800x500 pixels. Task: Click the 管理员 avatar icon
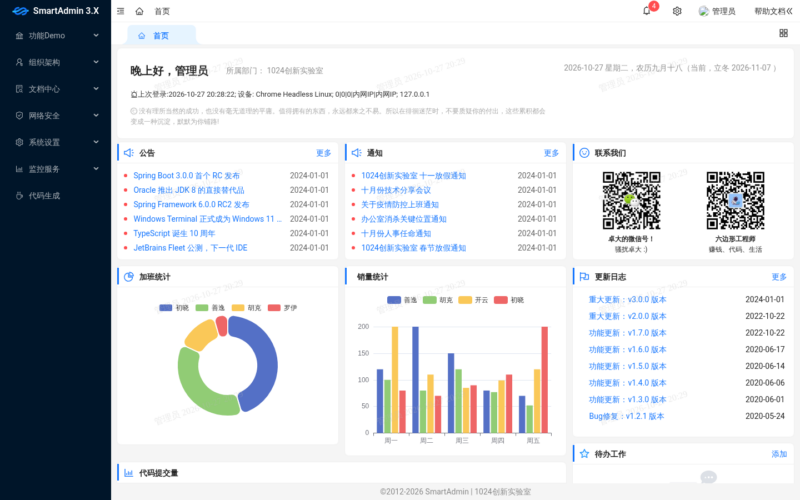[704, 11]
